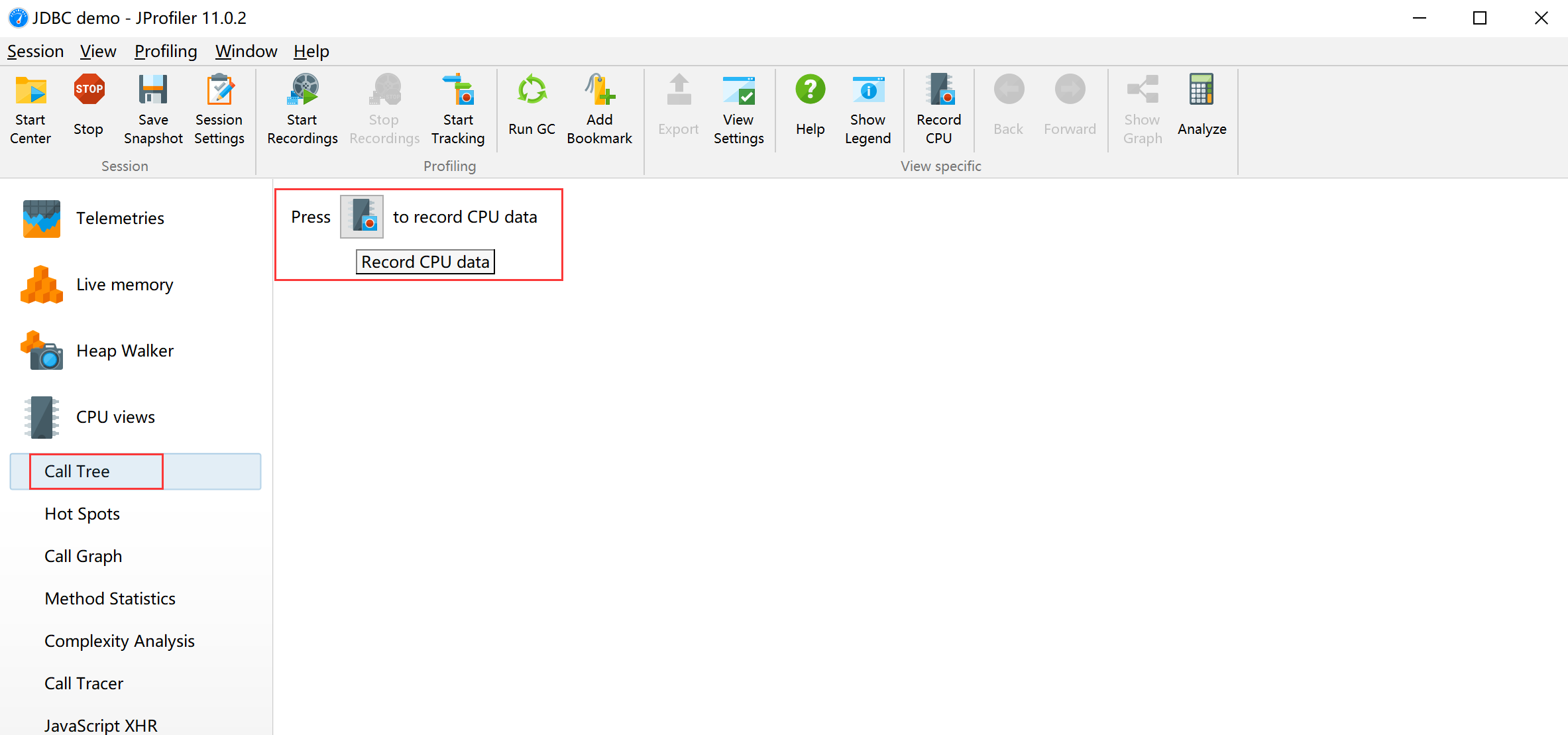Open the Method Statistics view

[x=110, y=599]
